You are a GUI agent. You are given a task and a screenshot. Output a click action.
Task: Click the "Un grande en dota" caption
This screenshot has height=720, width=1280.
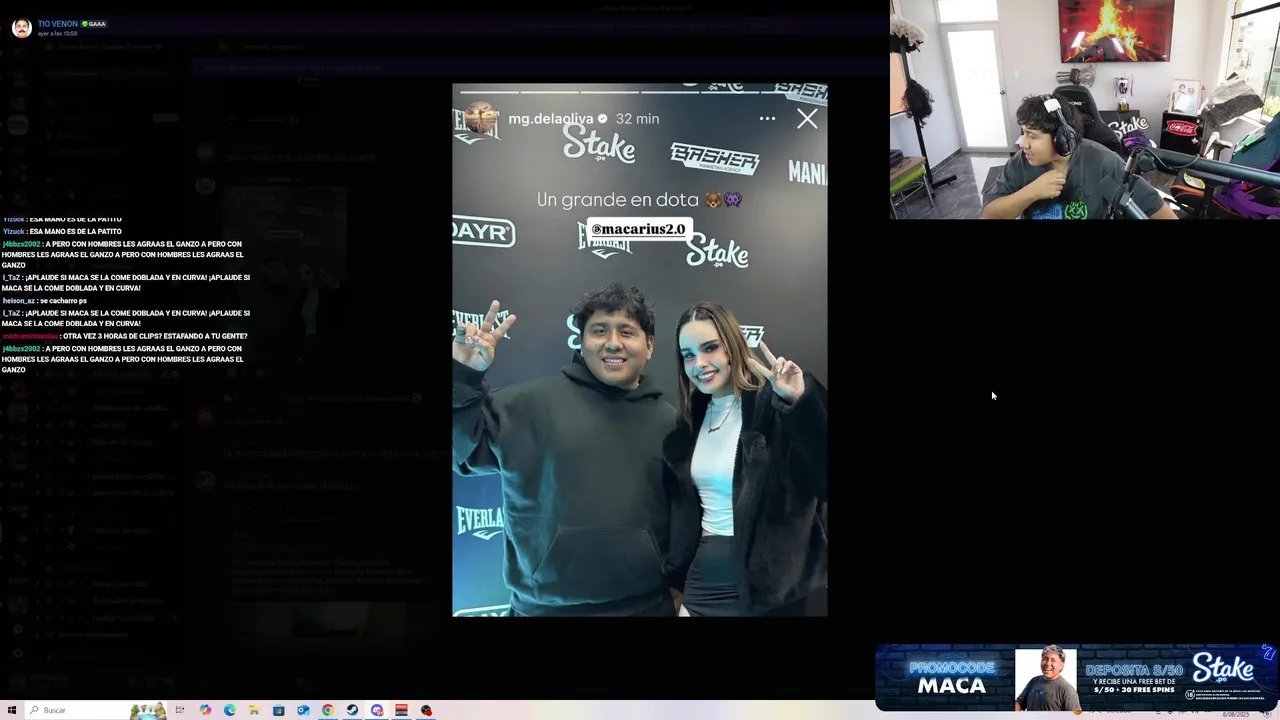[639, 199]
